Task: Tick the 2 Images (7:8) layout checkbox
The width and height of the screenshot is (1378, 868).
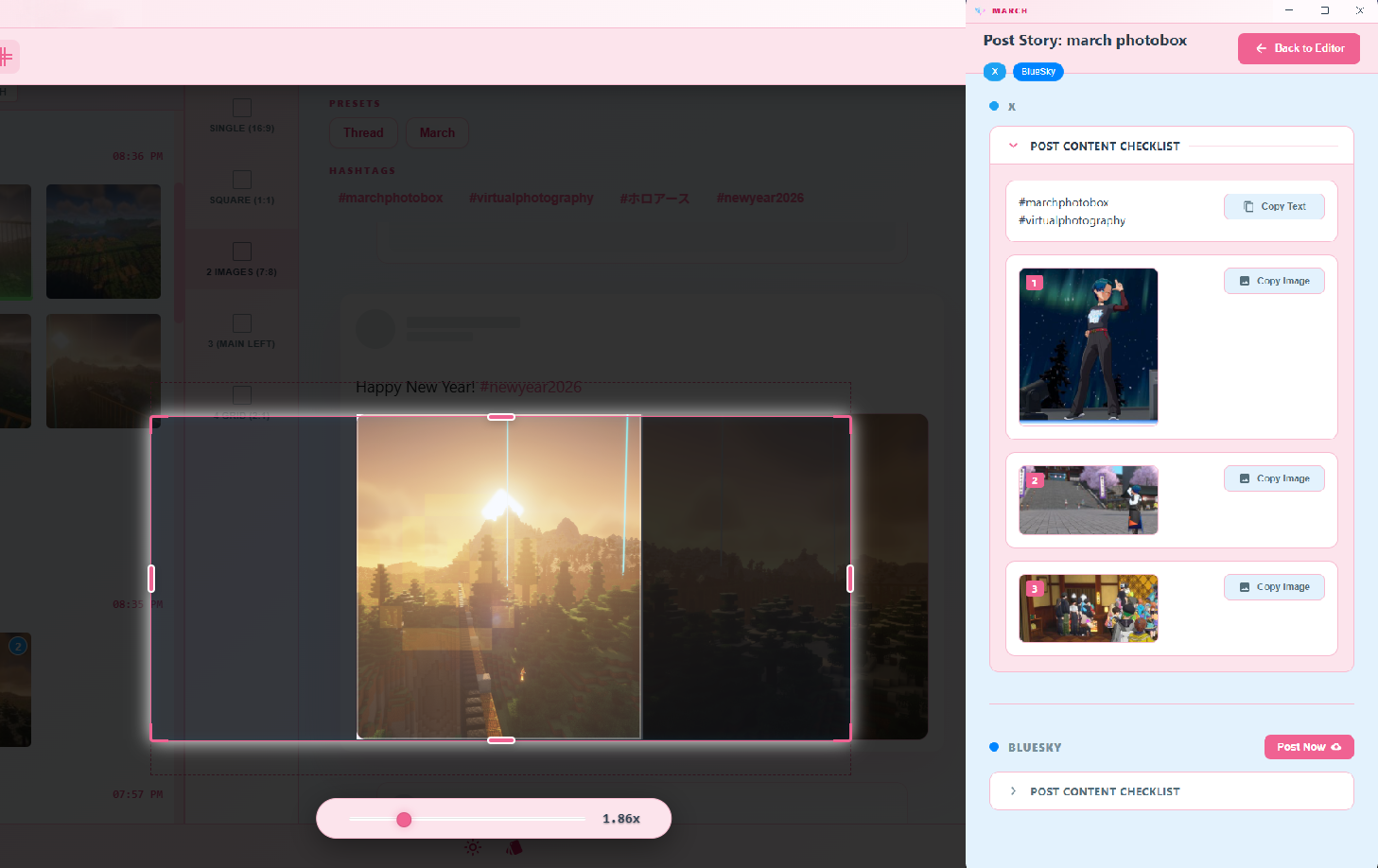Action: pyautogui.click(x=242, y=252)
